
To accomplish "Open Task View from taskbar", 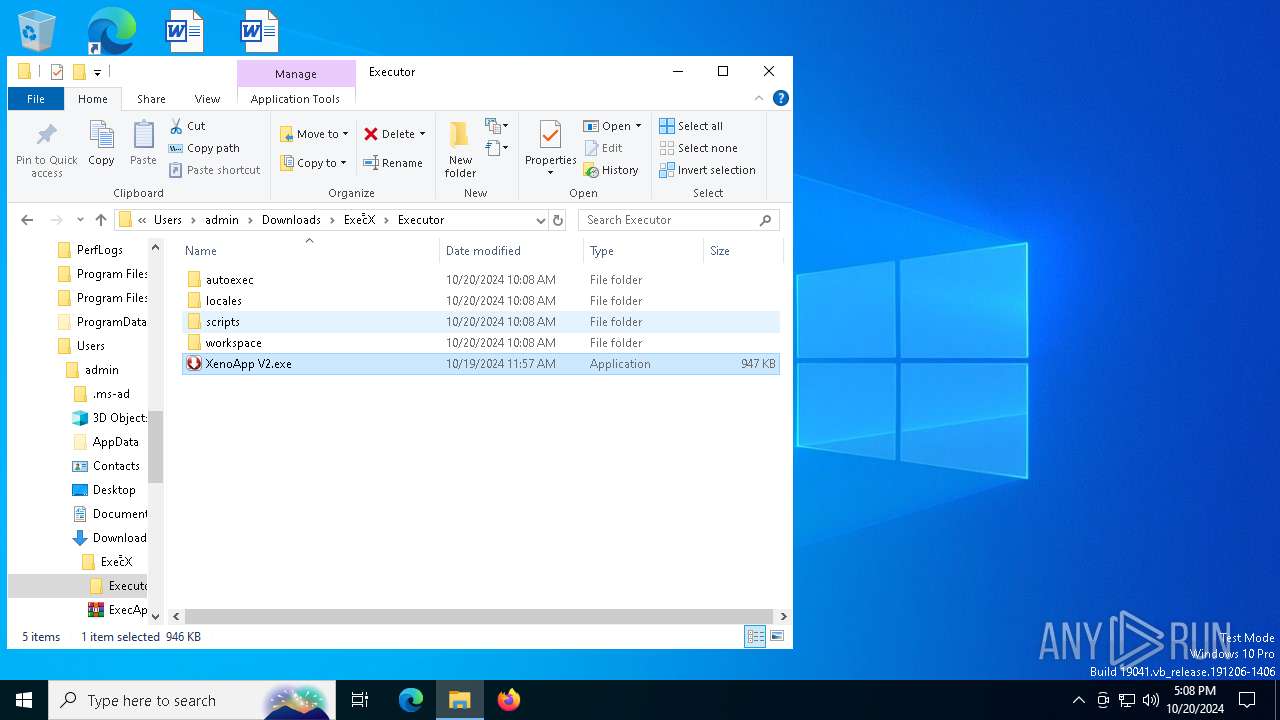I will [x=360, y=700].
